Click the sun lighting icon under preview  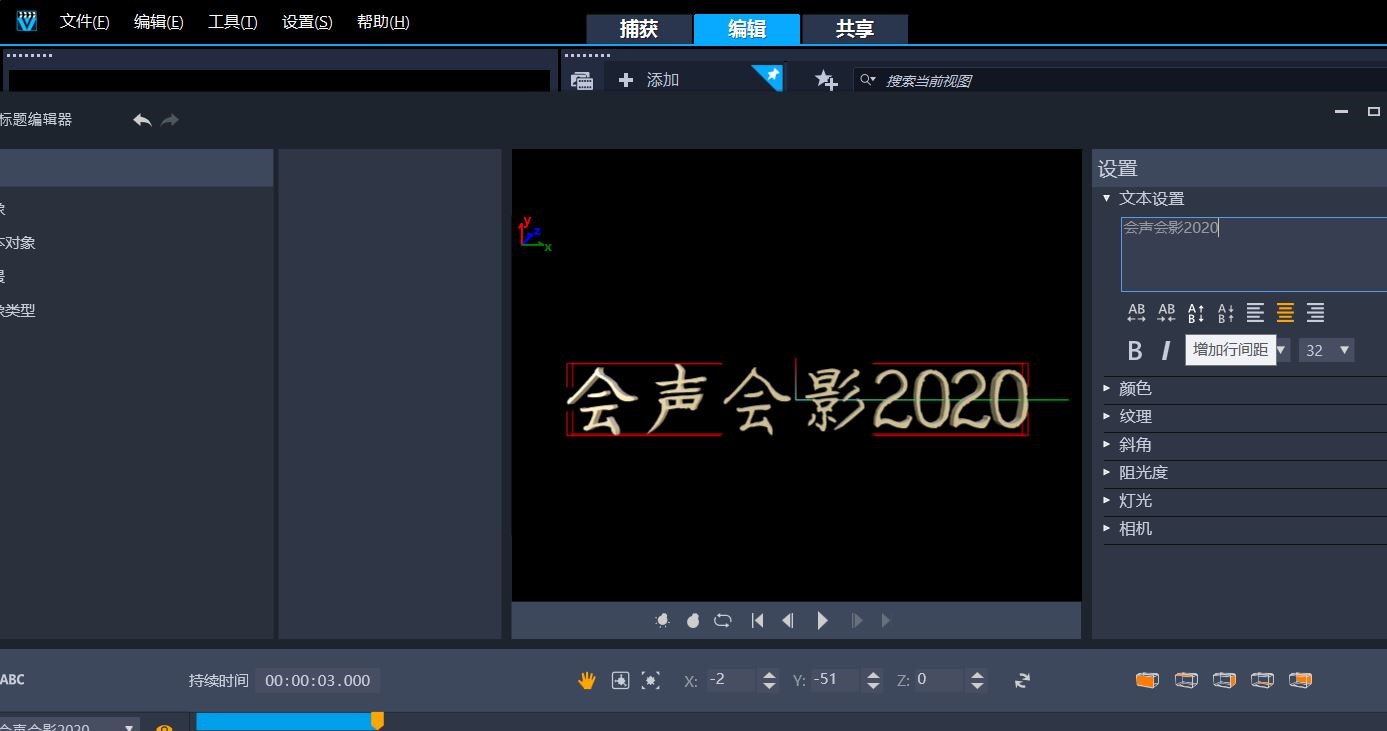[x=662, y=621]
